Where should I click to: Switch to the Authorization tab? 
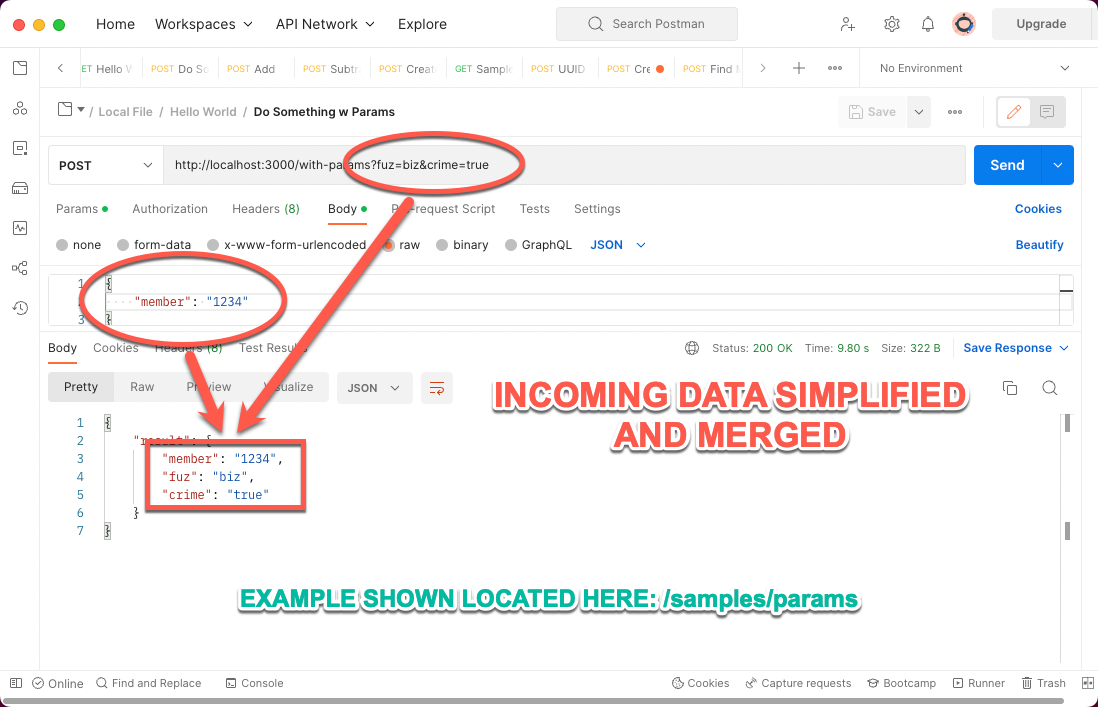click(170, 209)
